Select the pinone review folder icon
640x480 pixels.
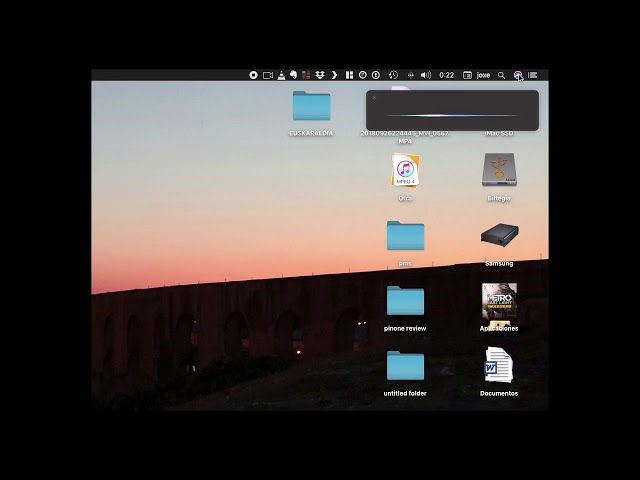(405, 301)
